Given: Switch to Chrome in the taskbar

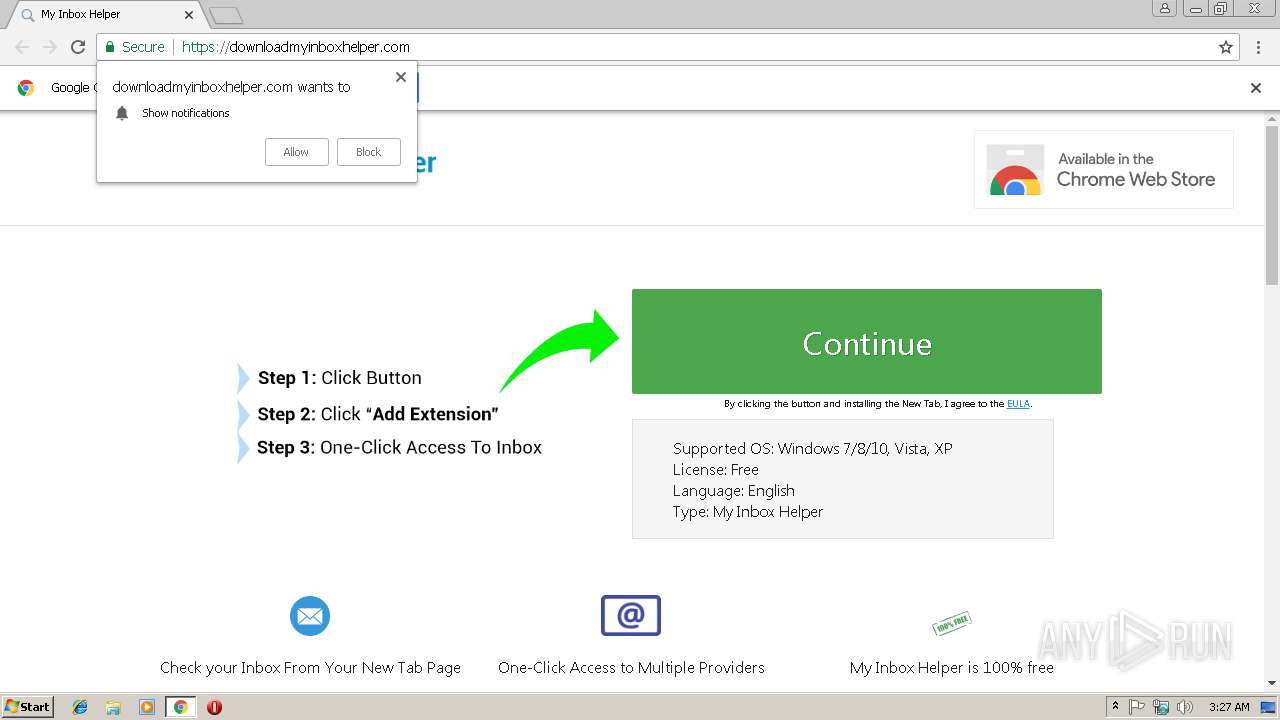Looking at the screenshot, I should coord(180,707).
